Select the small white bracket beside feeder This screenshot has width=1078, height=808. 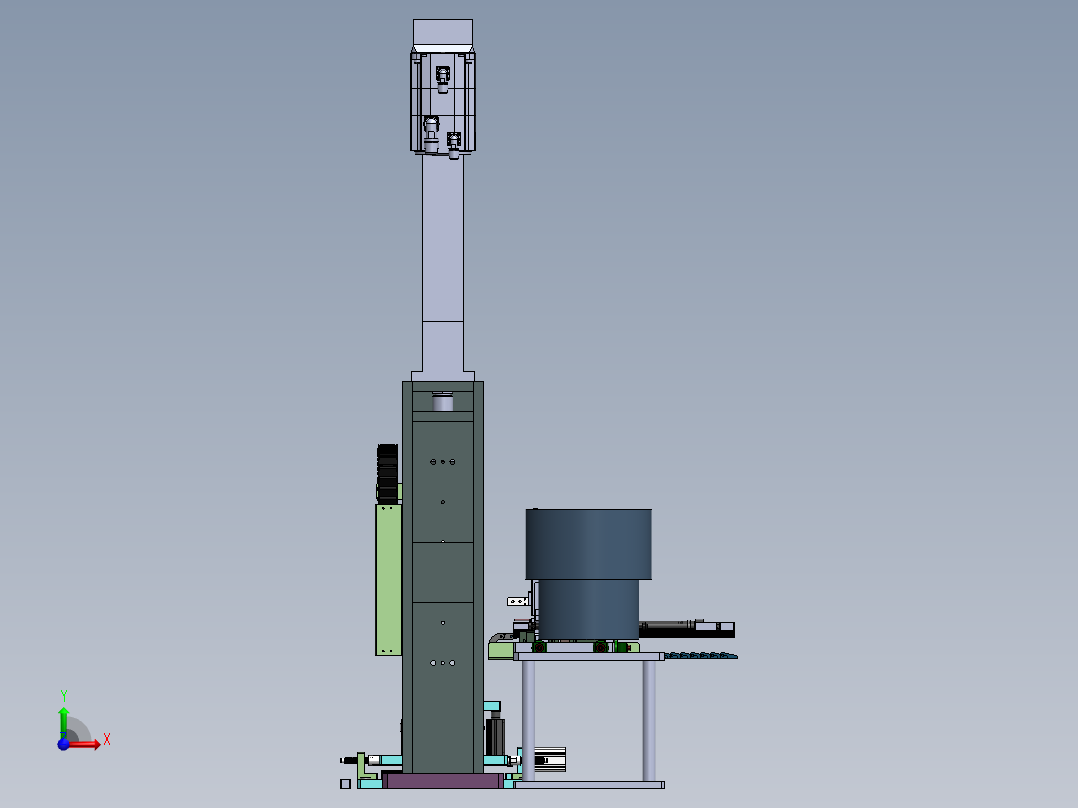pos(518,602)
